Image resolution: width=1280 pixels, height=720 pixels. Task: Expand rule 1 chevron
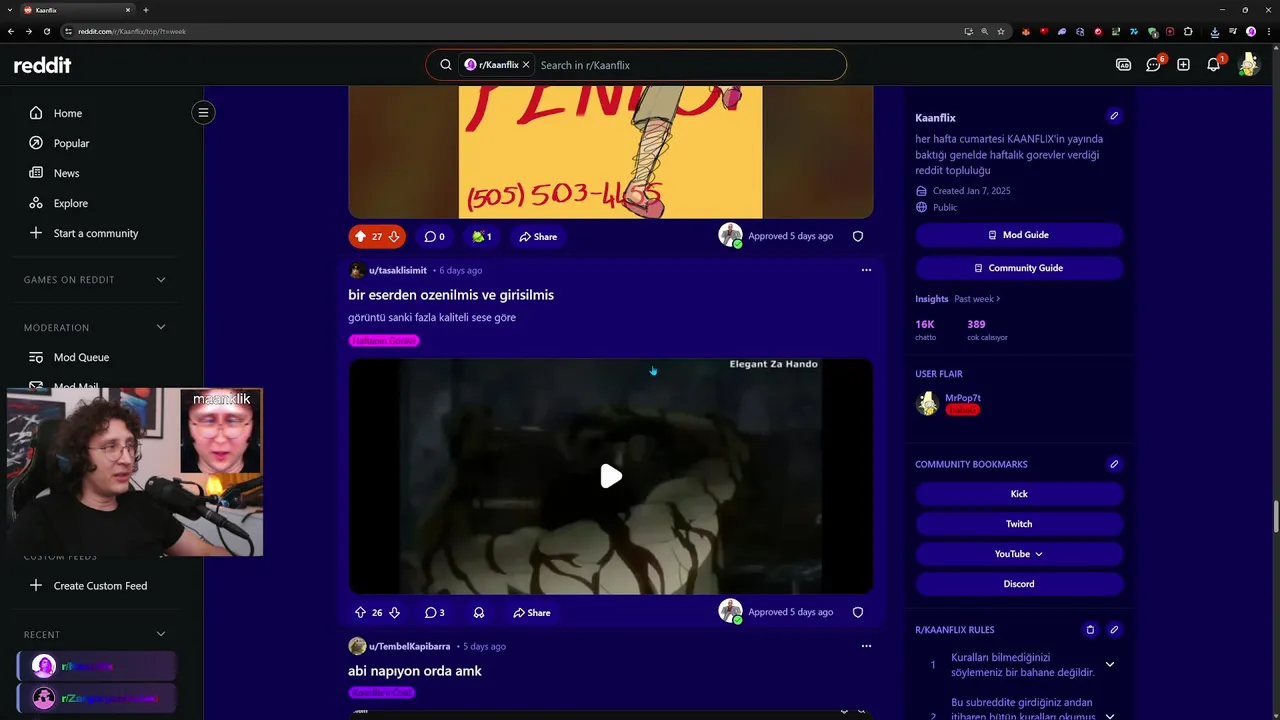[x=1109, y=664]
